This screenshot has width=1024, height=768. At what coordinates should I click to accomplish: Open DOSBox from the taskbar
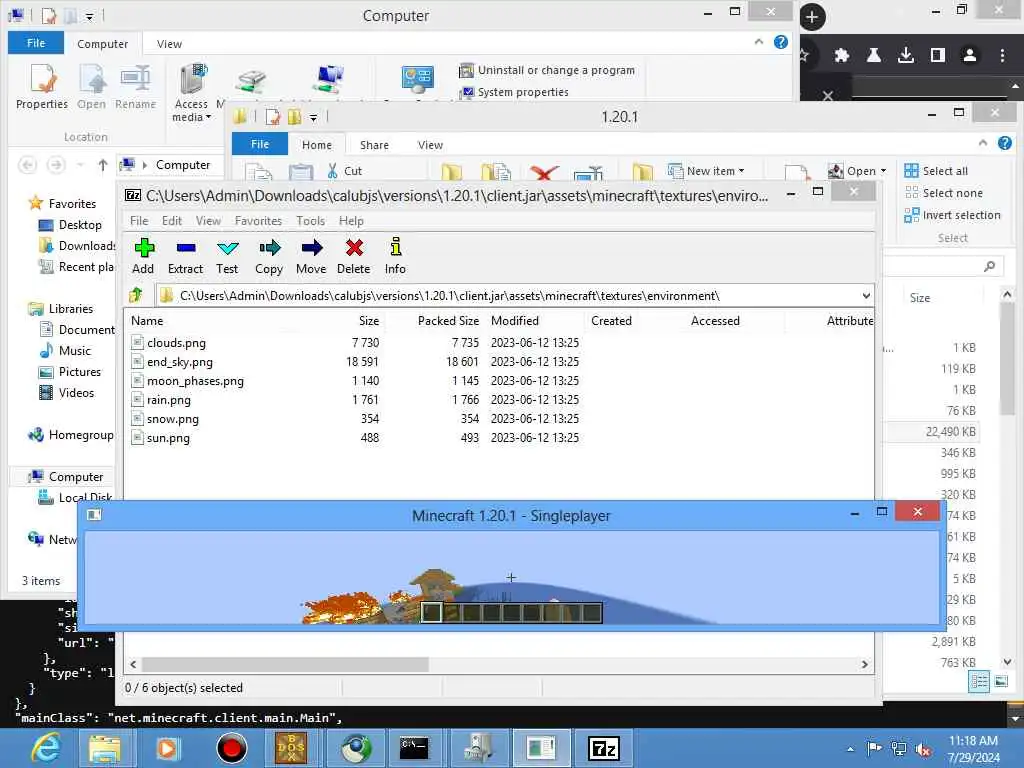(291, 748)
